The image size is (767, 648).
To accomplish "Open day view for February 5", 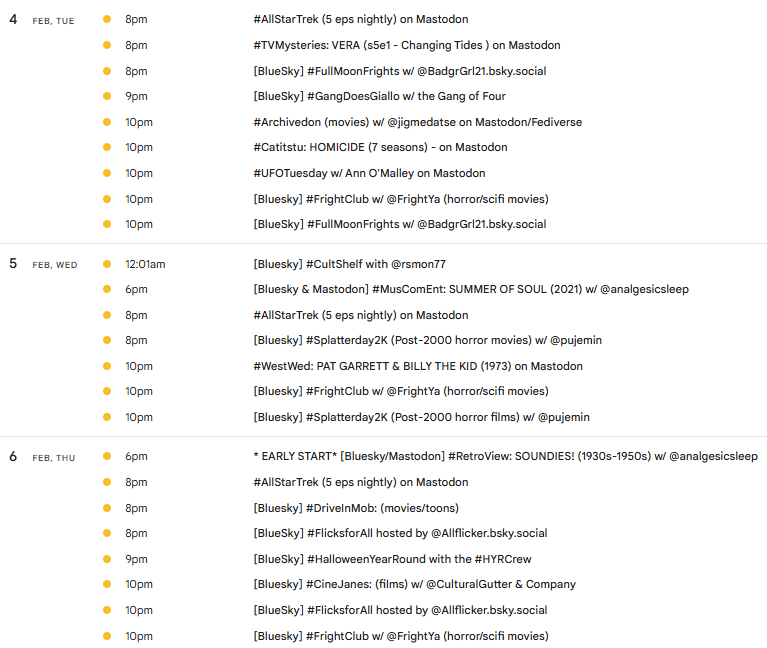I will pos(13,264).
